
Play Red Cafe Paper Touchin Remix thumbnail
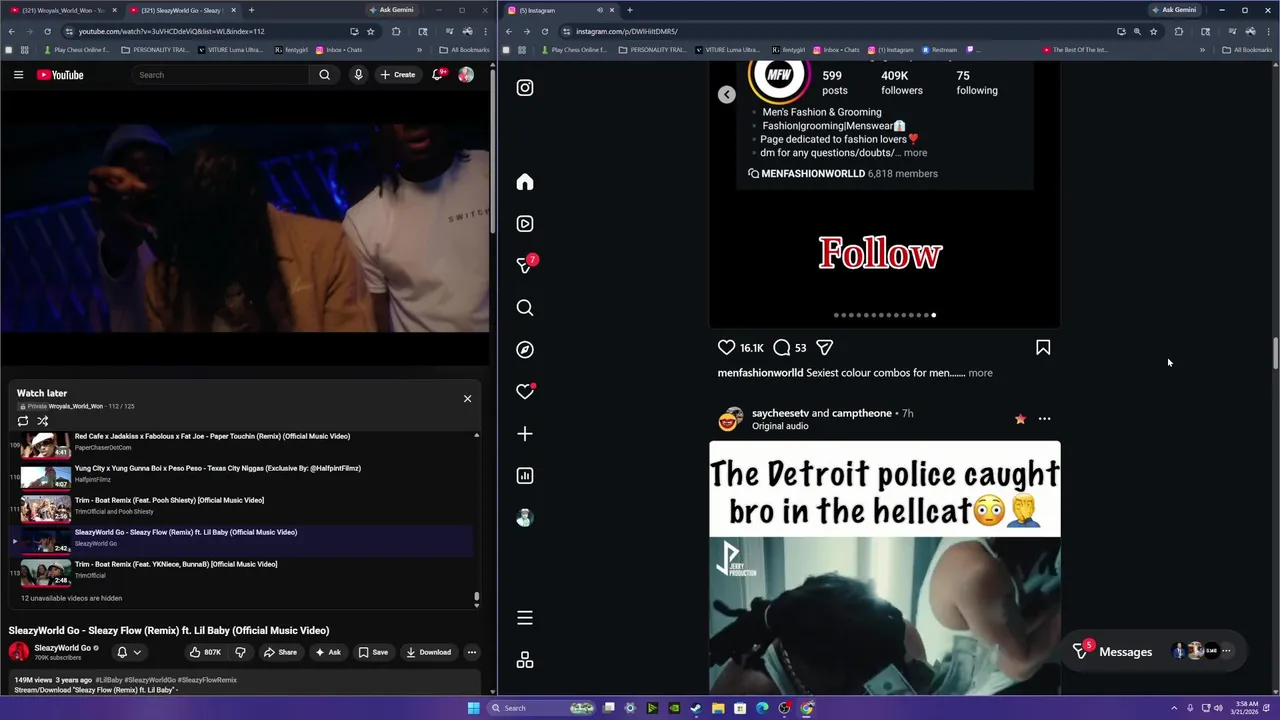tap(46, 444)
